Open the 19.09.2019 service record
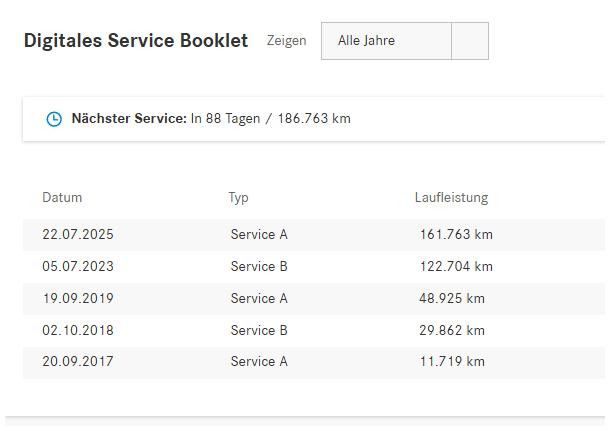The width and height of the screenshot is (610, 431). 314,298
